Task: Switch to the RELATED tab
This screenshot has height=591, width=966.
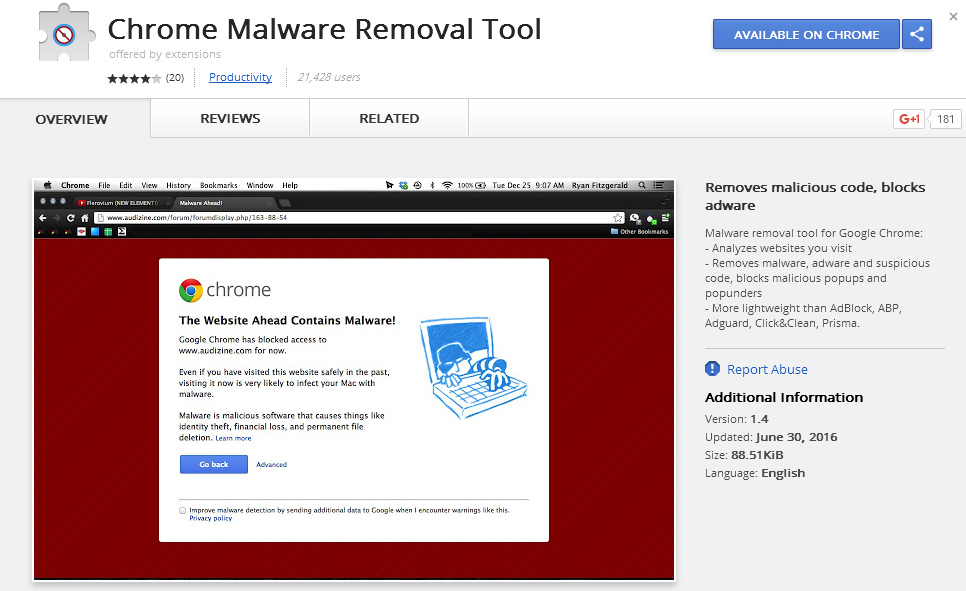Action: point(389,118)
